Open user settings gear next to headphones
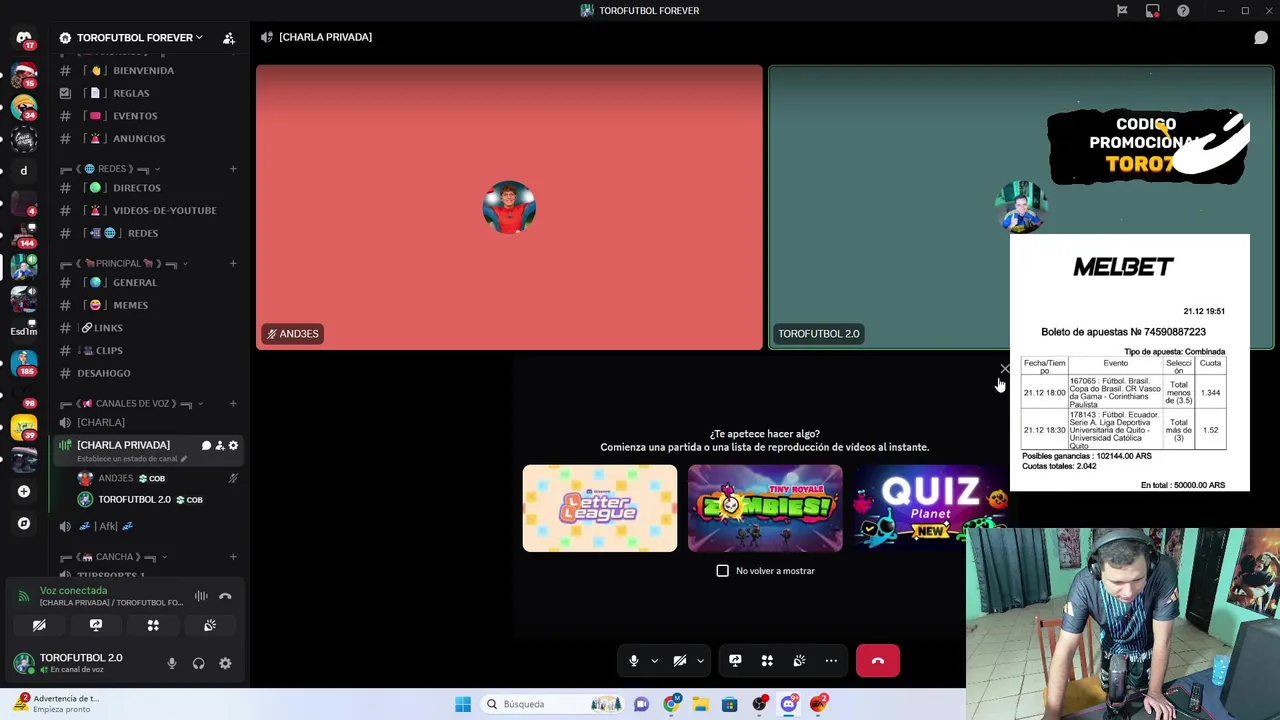This screenshot has height=720, width=1280. coord(225,663)
